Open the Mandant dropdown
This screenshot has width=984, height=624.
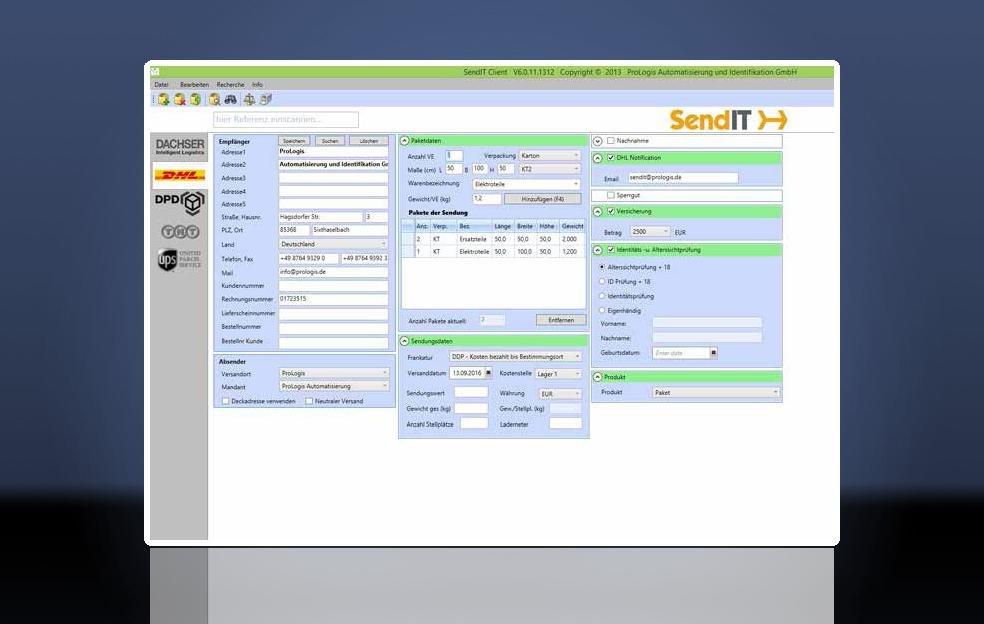pyautogui.click(x=333, y=386)
